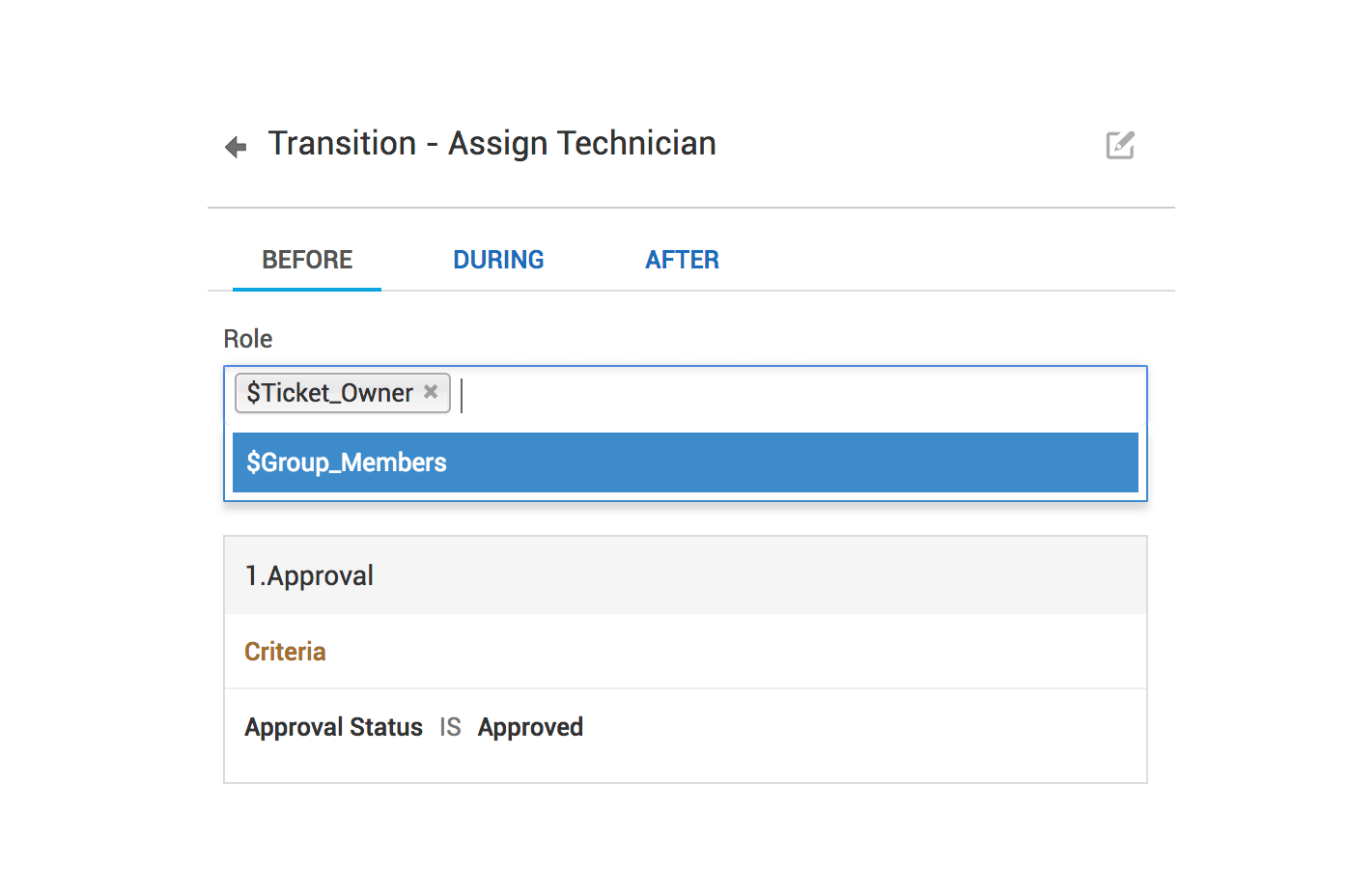The width and height of the screenshot is (1348, 896).
Task: Remove the $Ticket_Owner role tag
Action: point(431,392)
